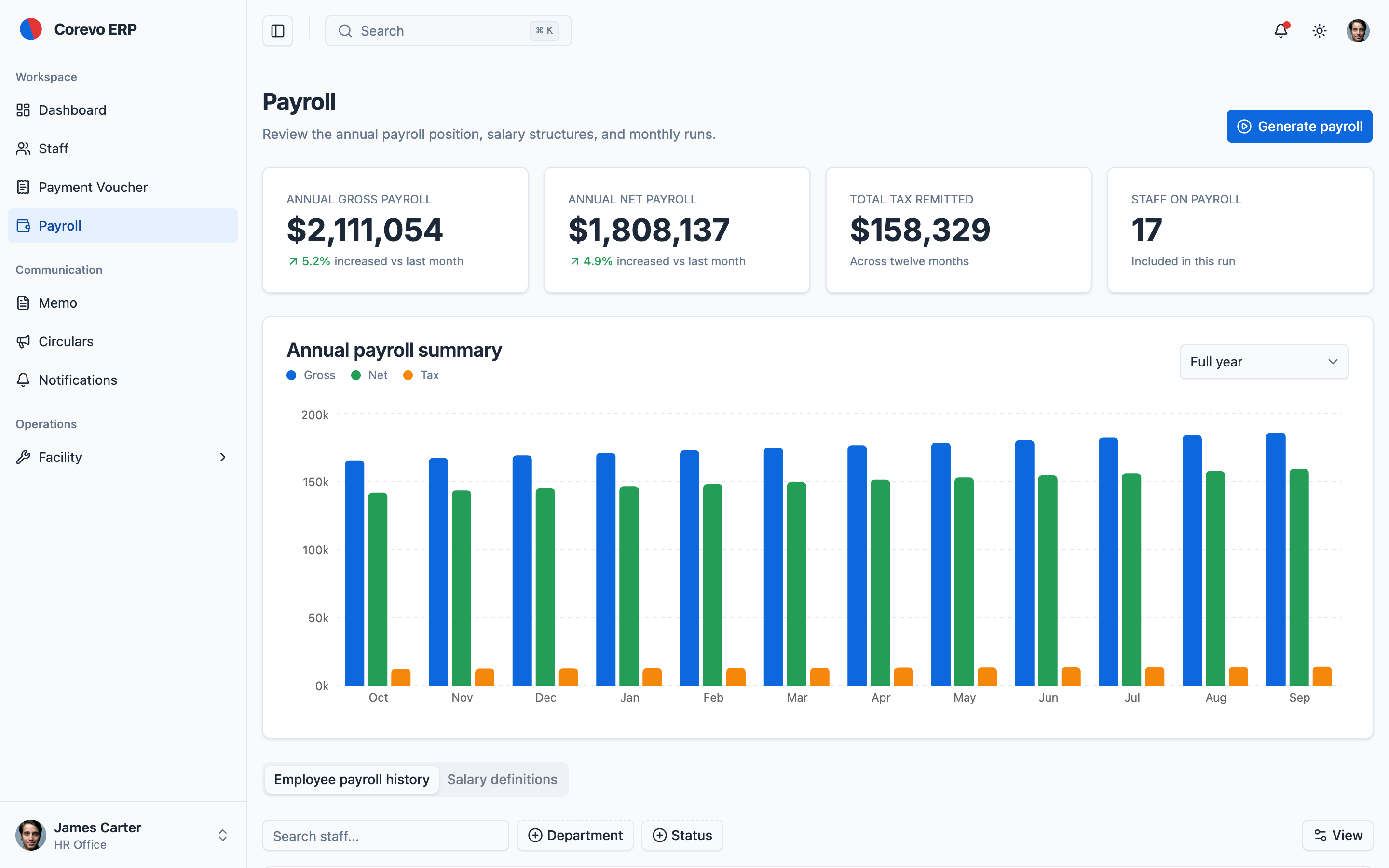
Task: Click the ⌘K shortcut badge
Action: click(544, 31)
